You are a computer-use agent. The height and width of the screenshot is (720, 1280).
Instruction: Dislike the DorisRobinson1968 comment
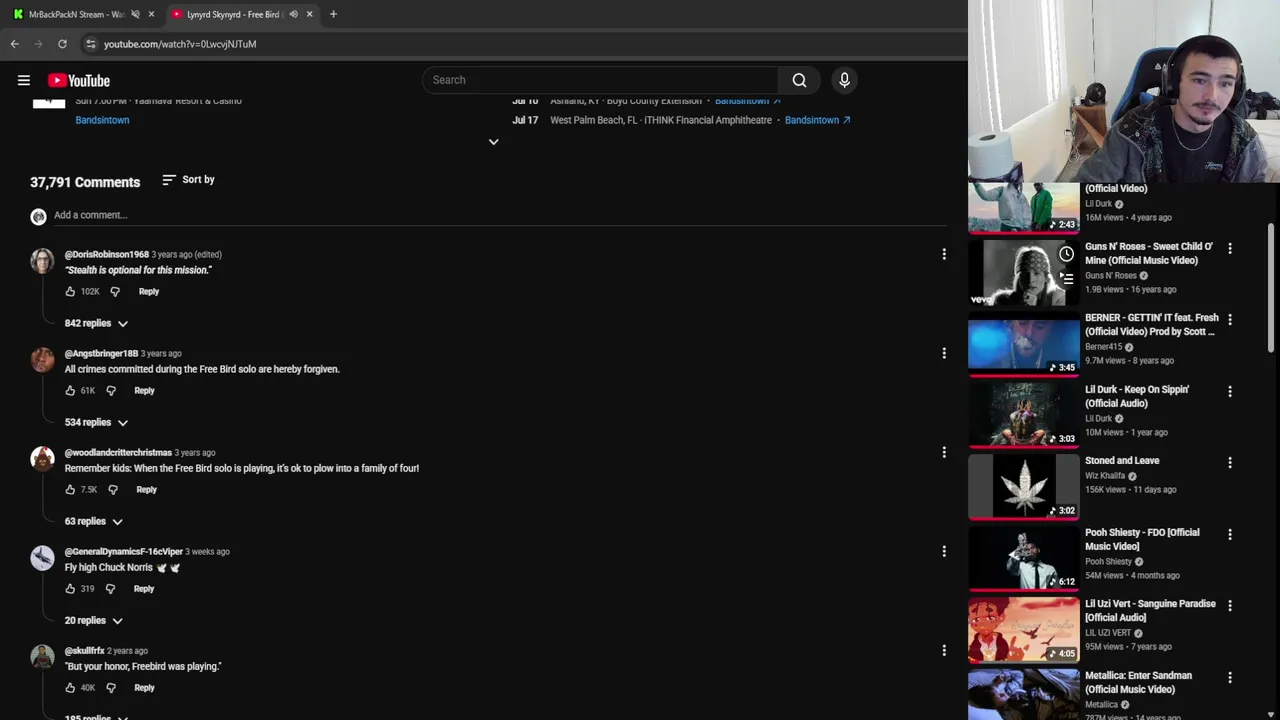click(x=115, y=291)
